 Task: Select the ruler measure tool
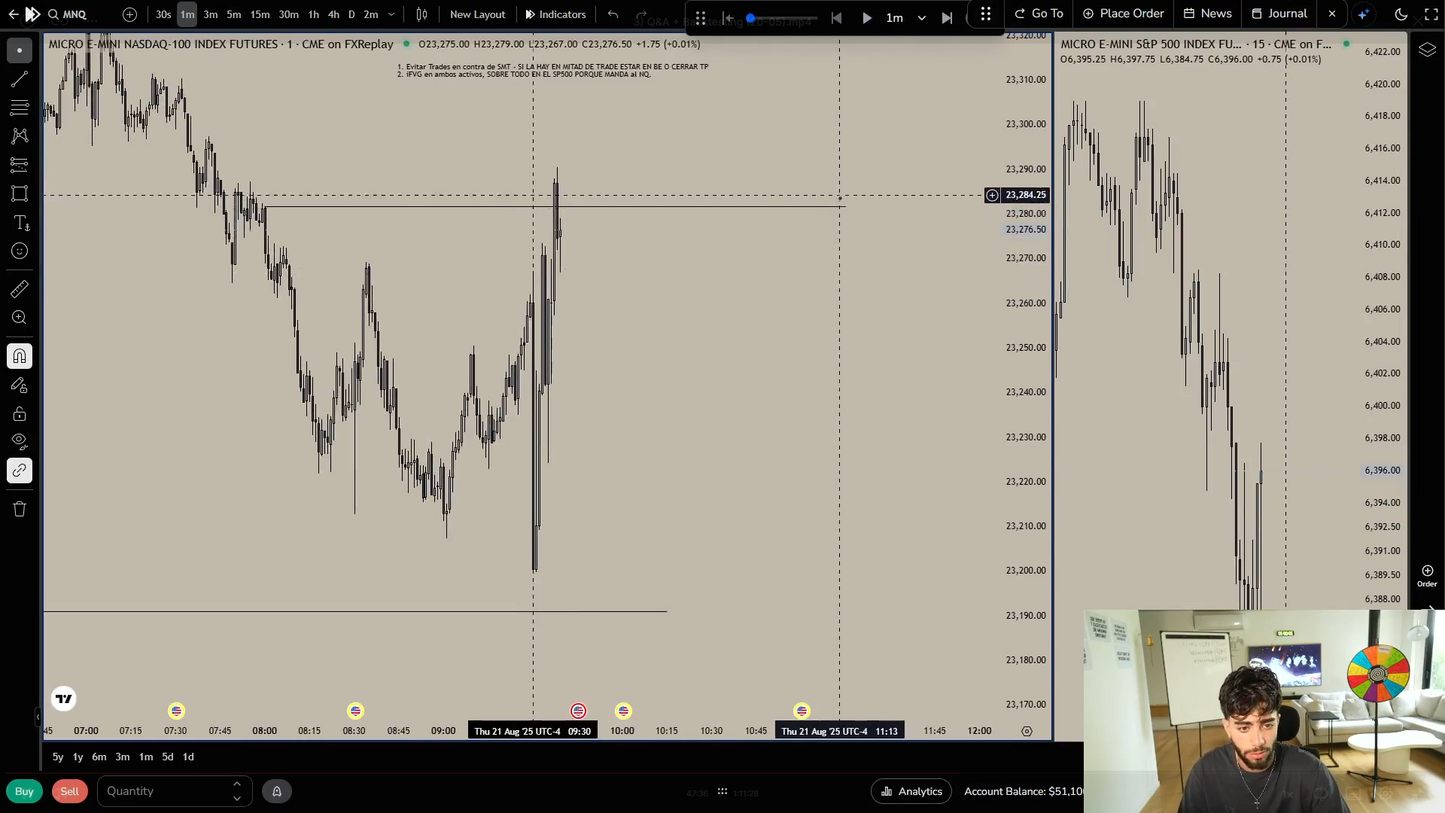click(19, 289)
